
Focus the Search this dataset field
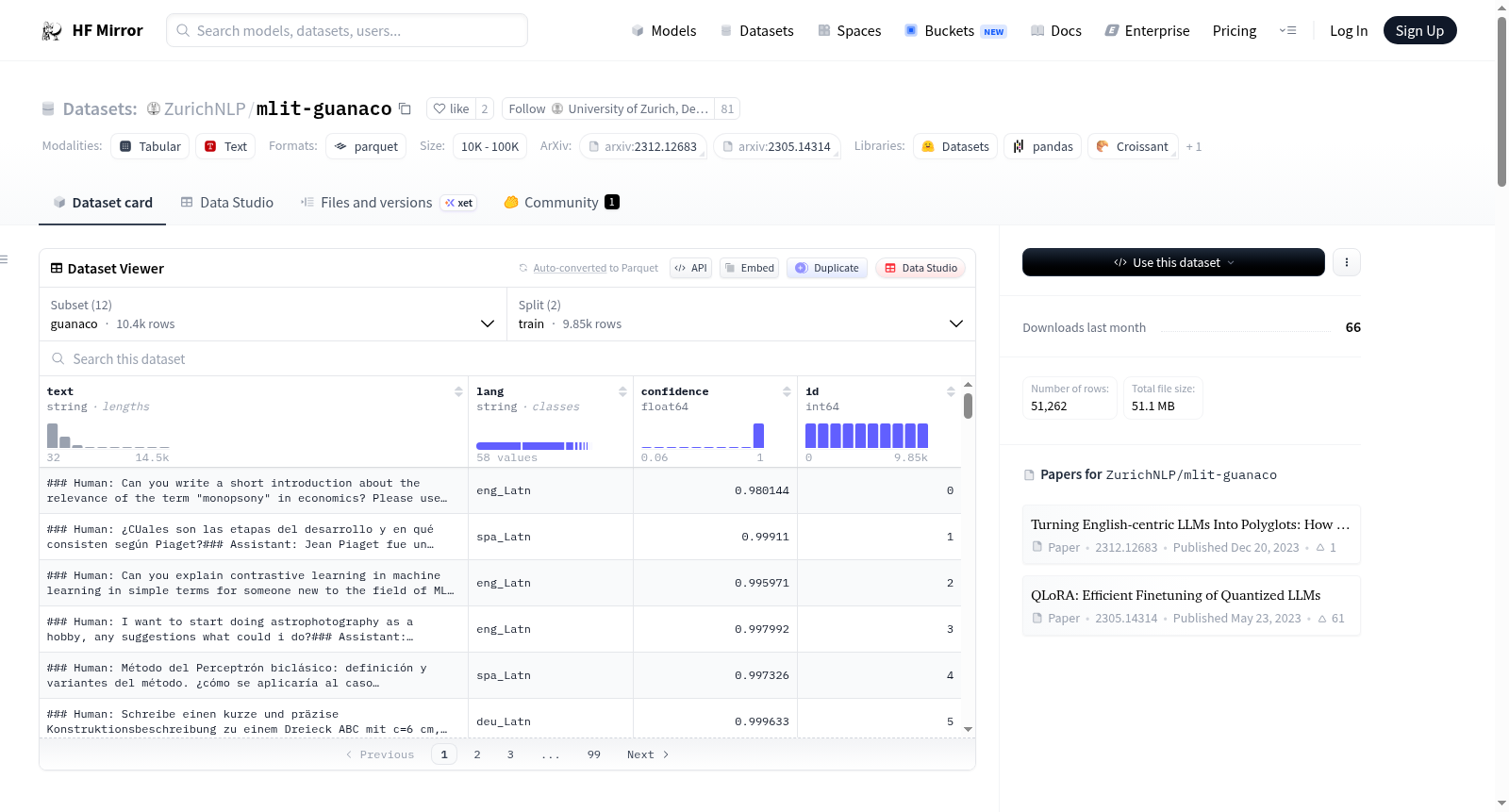[x=507, y=359]
